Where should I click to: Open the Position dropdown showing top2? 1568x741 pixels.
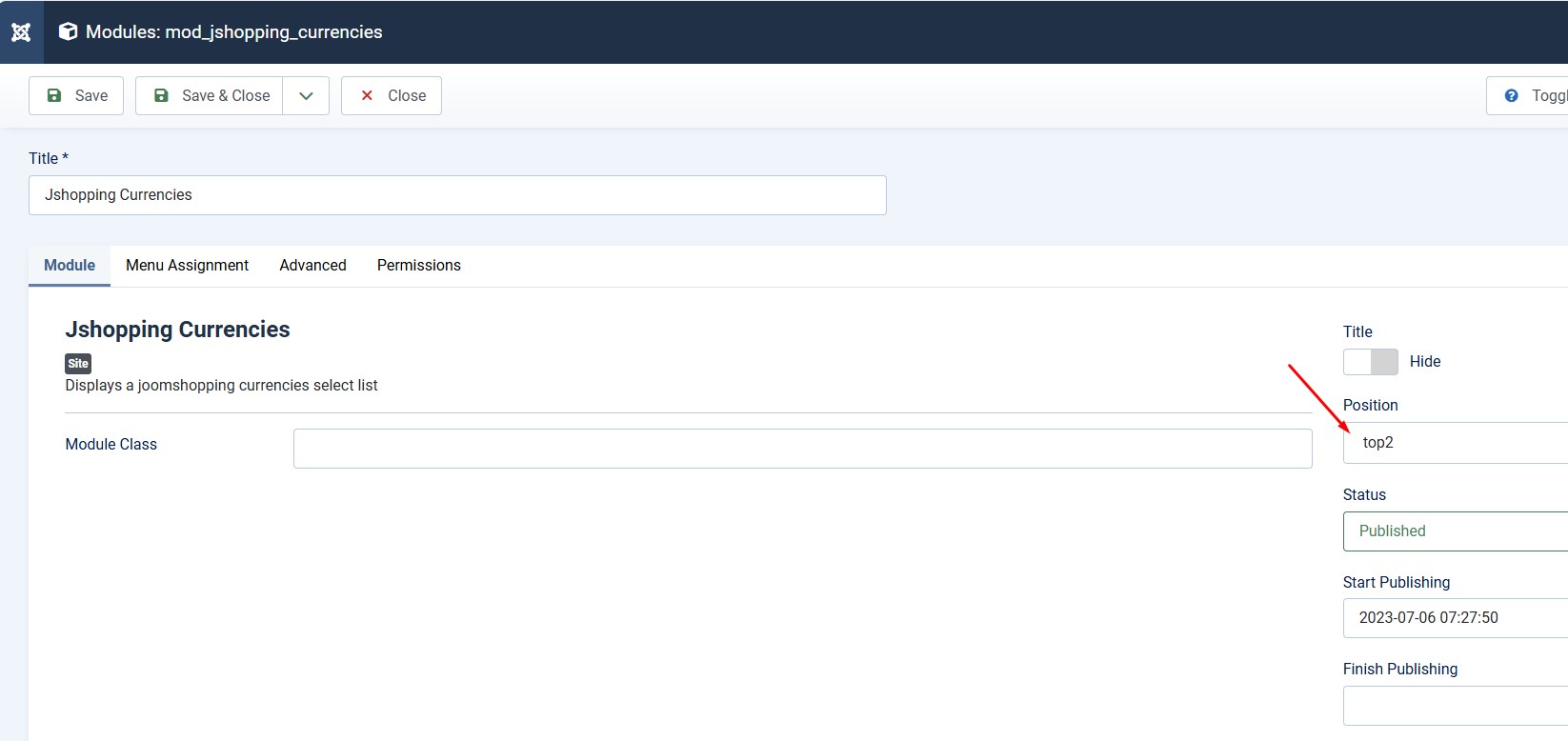click(x=1455, y=443)
